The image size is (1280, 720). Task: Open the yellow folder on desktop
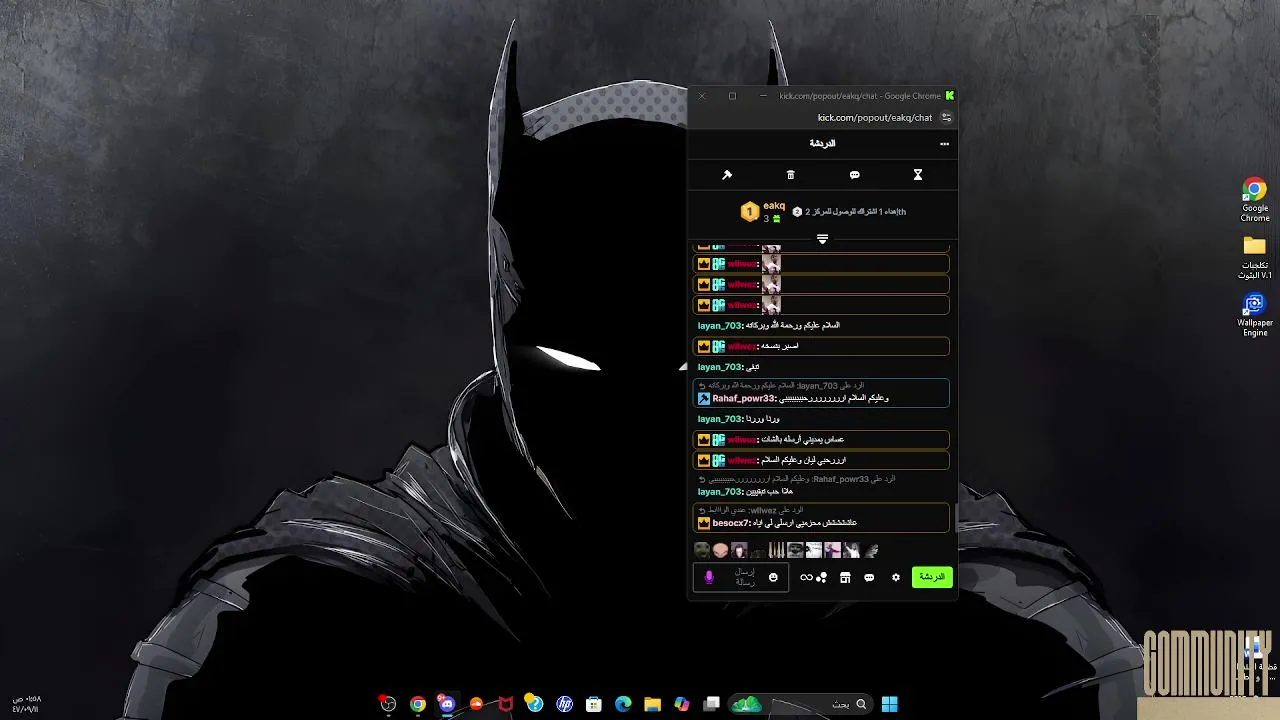(x=1255, y=257)
